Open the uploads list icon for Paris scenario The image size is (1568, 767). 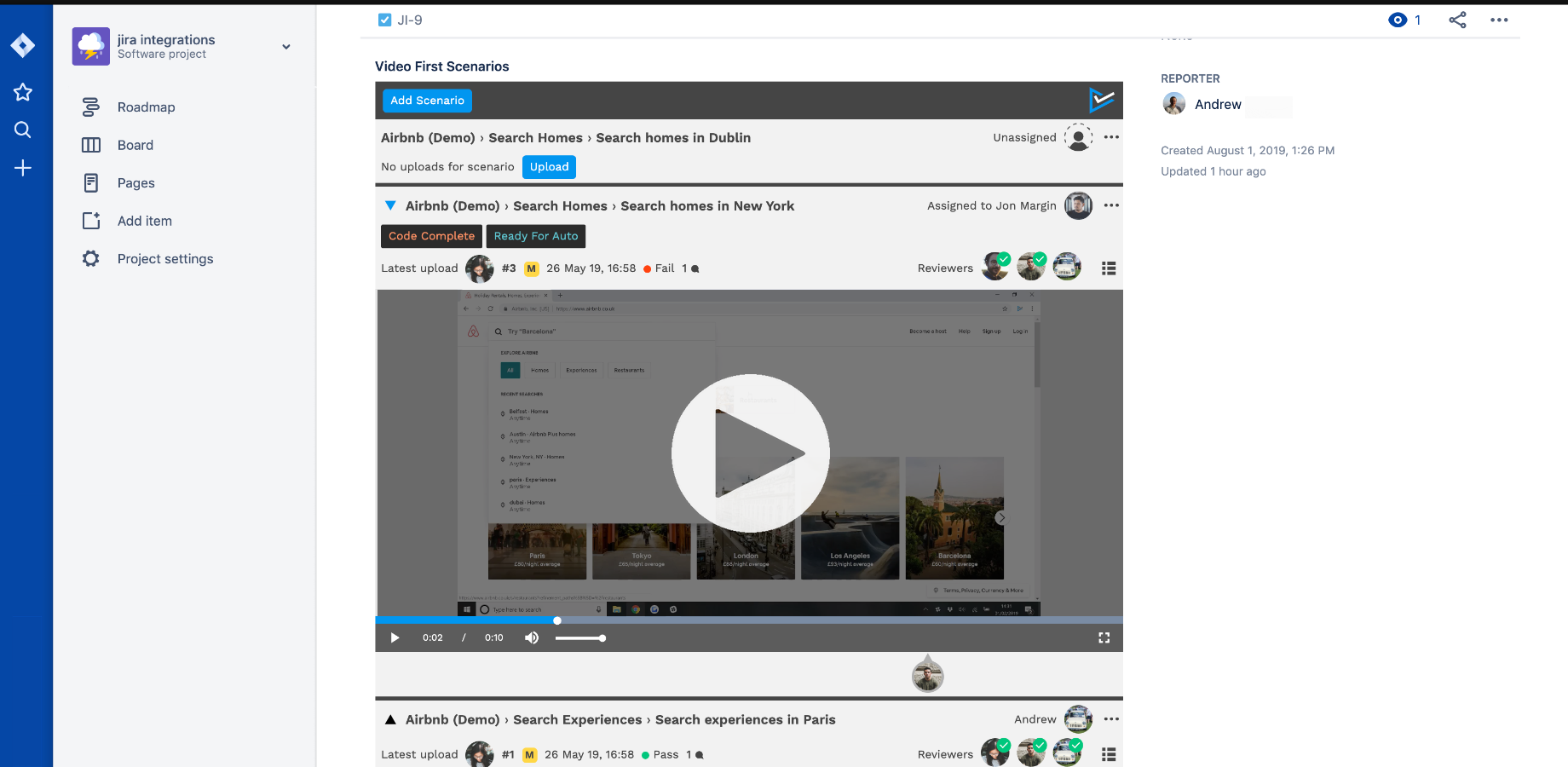click(x=1109, y=754)
